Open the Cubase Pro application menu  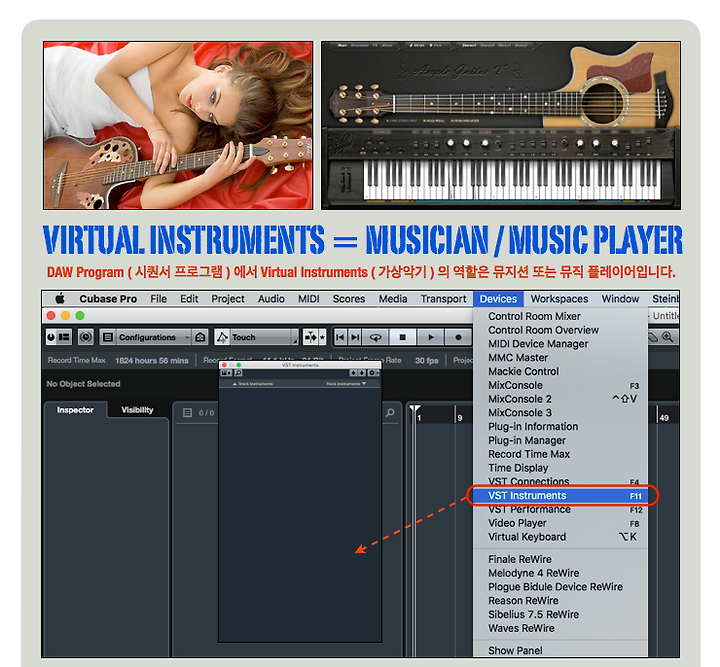[108, 299]
